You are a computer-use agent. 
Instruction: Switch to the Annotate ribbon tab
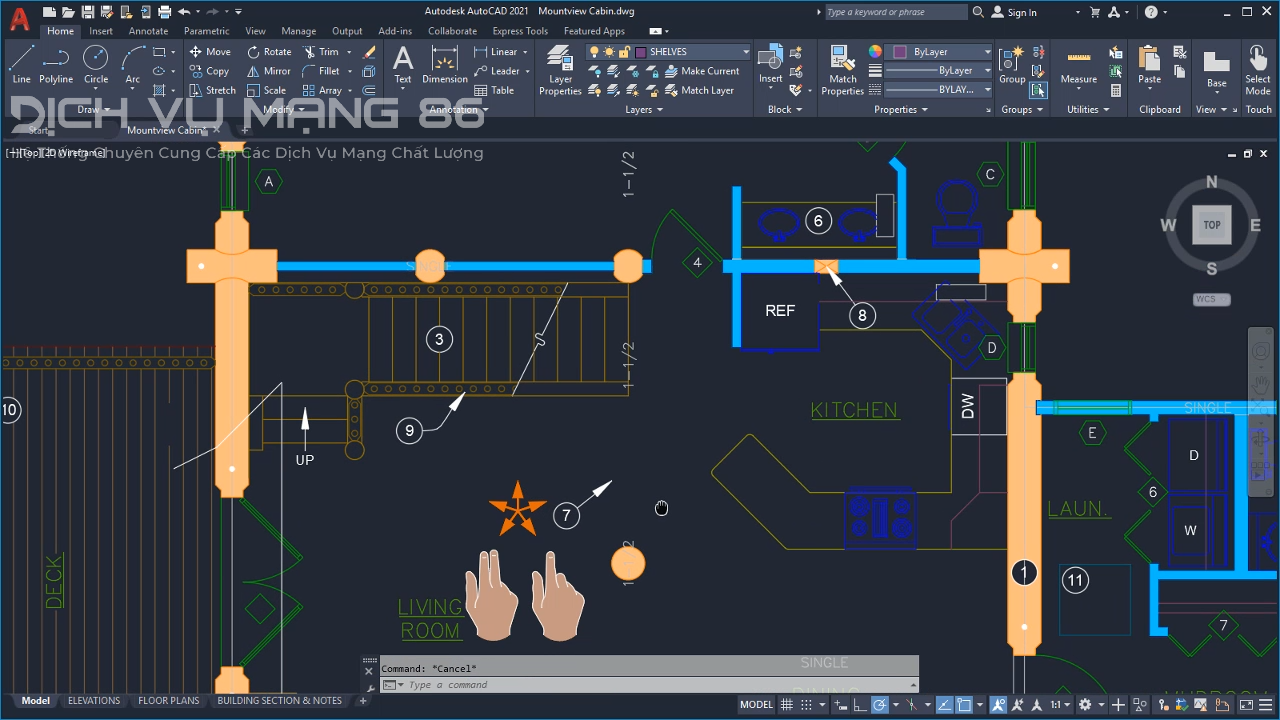(x=148, y=31)
